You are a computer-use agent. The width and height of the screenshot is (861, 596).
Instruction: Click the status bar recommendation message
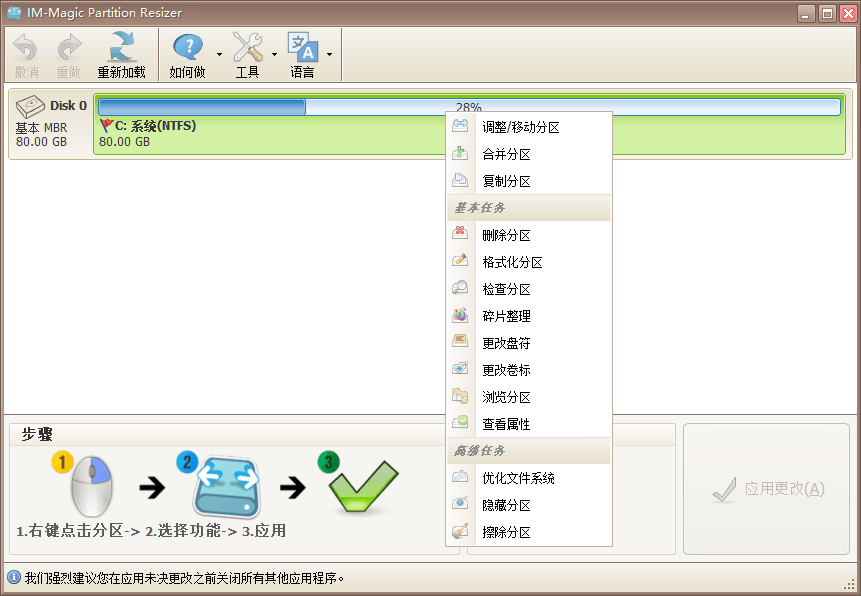click(x=184, y=578)
